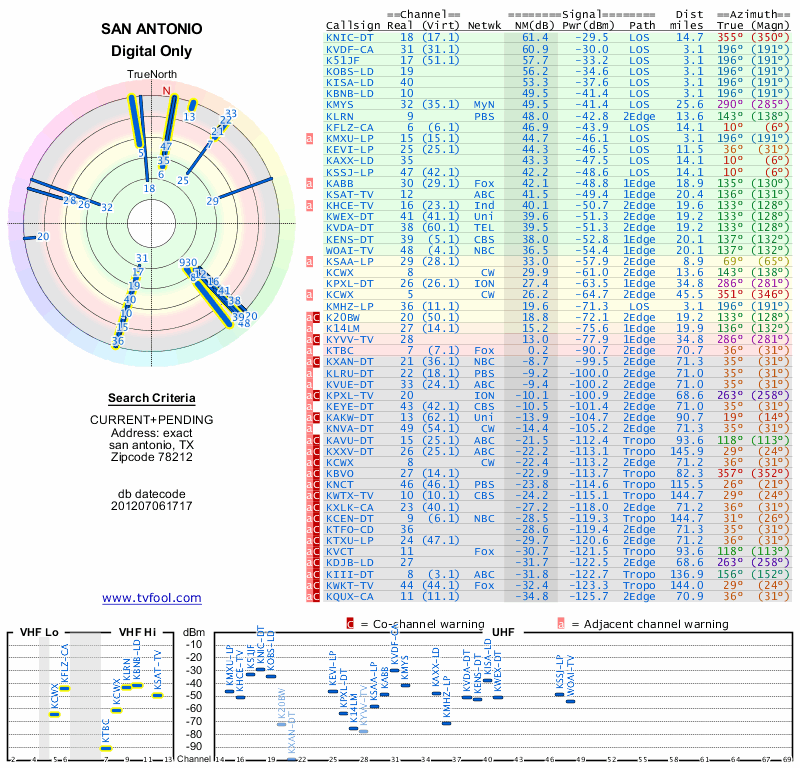Click adjacent warning marker on KABB row
The width and height of the screenshot is (800, 768).
click(309, 183)
